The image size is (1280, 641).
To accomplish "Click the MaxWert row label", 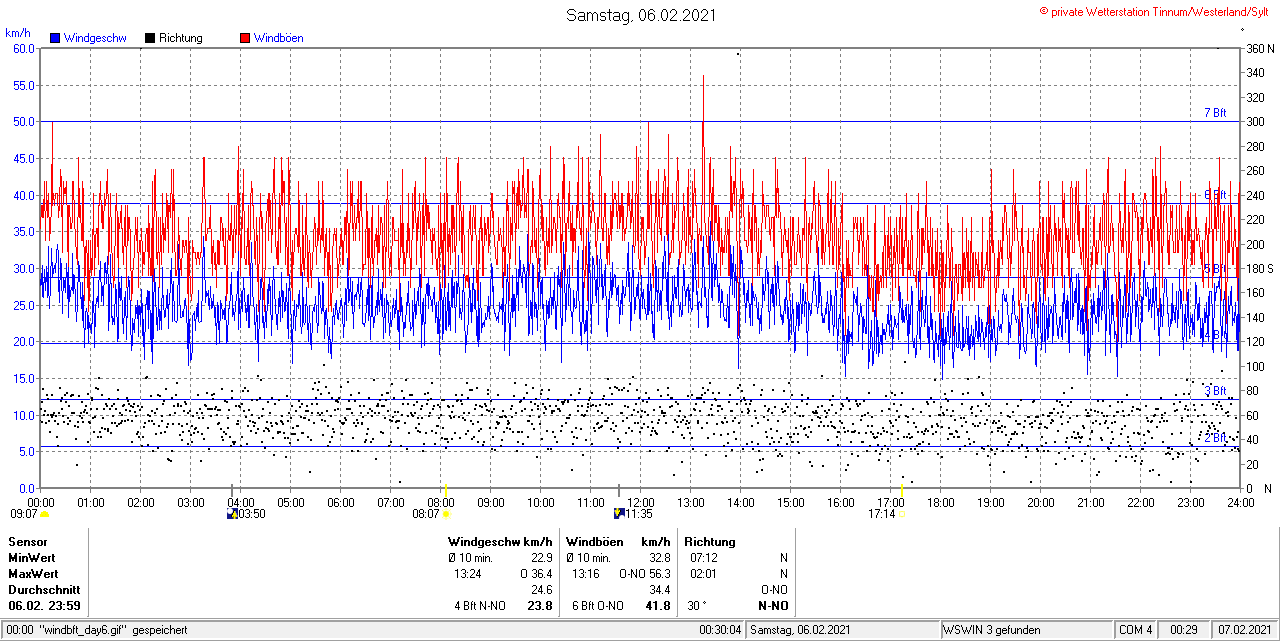I will click(33, 574).
